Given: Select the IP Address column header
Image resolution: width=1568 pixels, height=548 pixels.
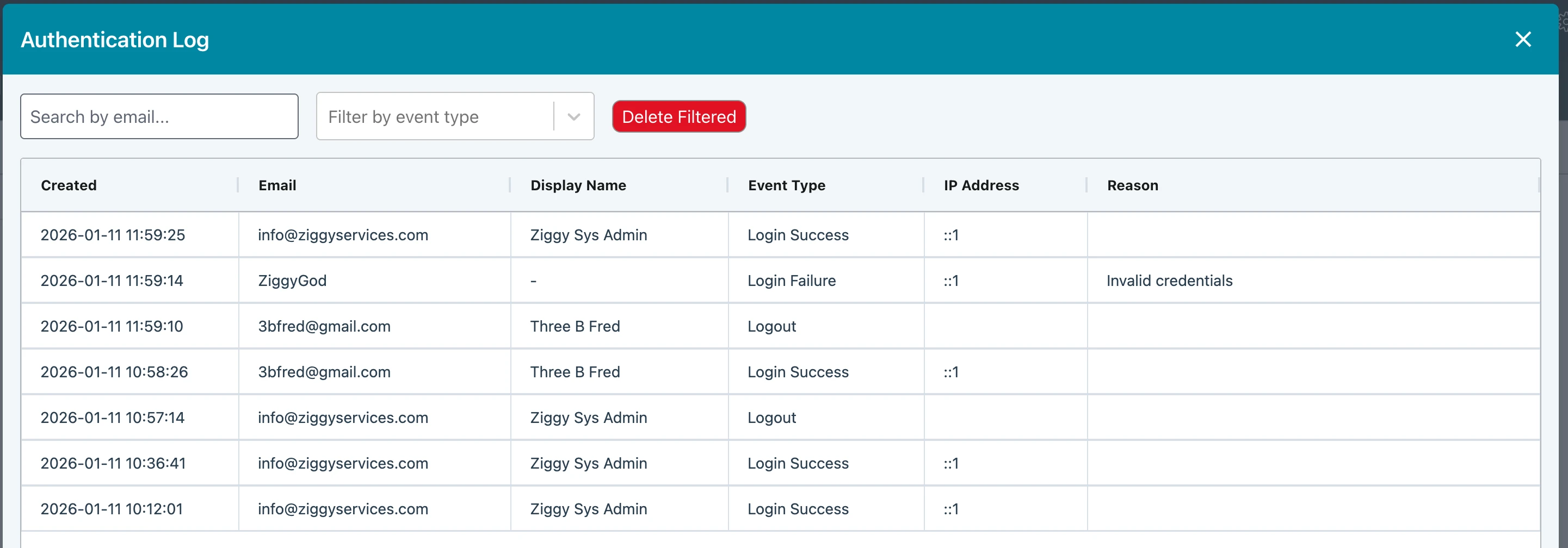Looking at the screenshot, I should 980,185.
